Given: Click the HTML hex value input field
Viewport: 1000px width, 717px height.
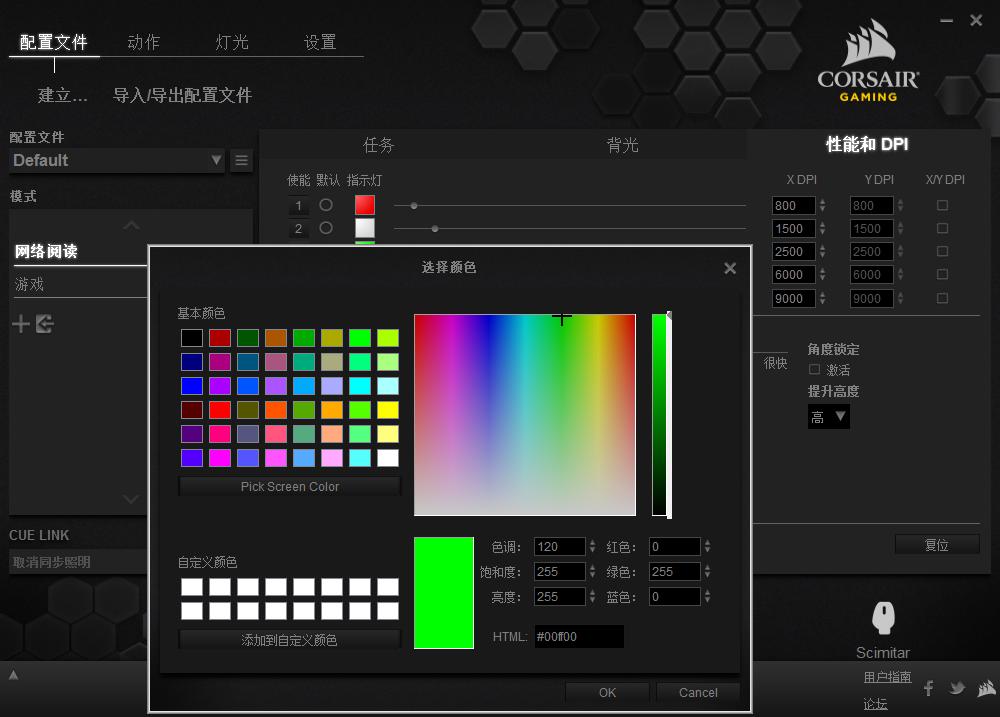Looking at the screenshot, I should [x=579, y=636].
